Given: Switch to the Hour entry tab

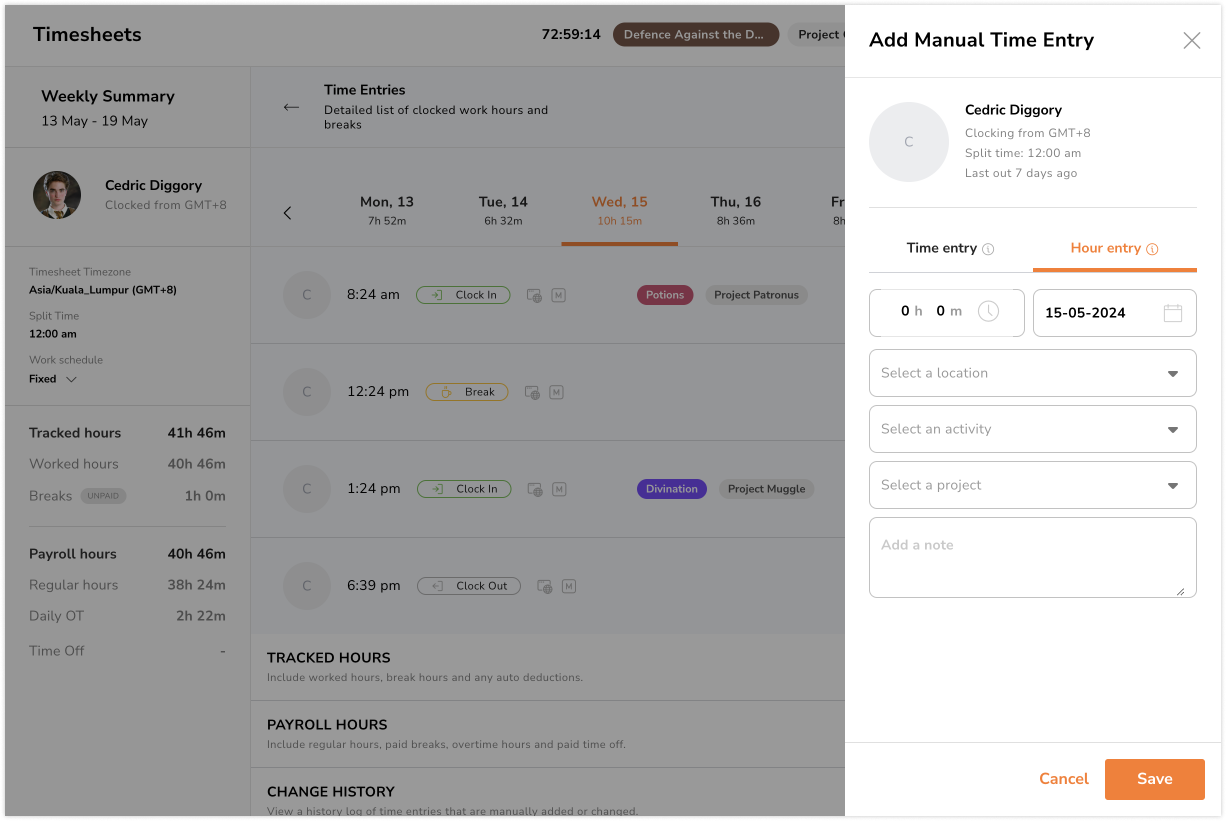Looking at the screenshot, I should 1114,249.
